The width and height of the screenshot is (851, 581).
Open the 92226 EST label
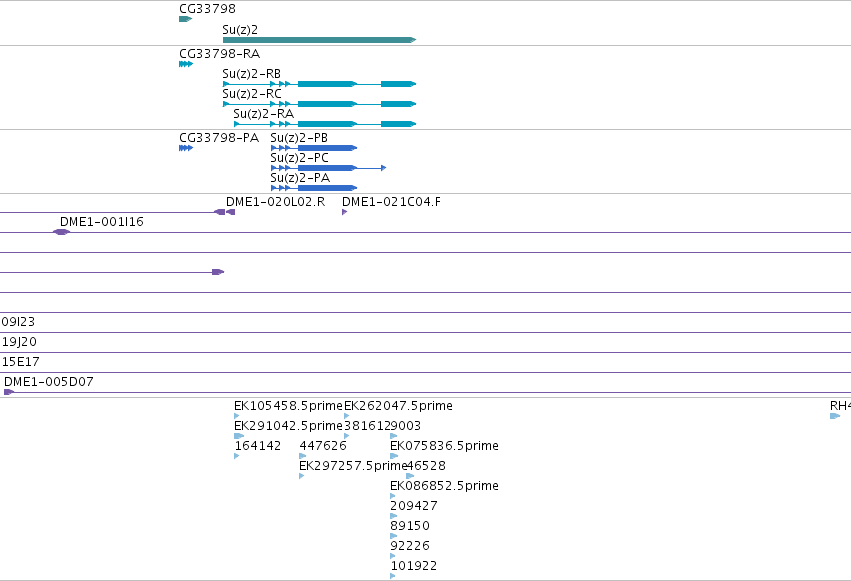pyautogui.click(x=410, y=546)
